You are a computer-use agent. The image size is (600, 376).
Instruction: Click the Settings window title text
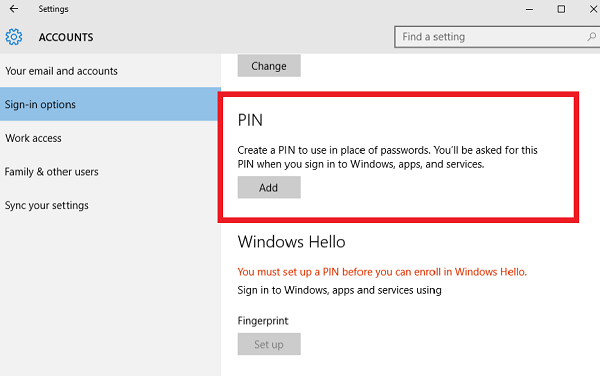tap(53, 9)
